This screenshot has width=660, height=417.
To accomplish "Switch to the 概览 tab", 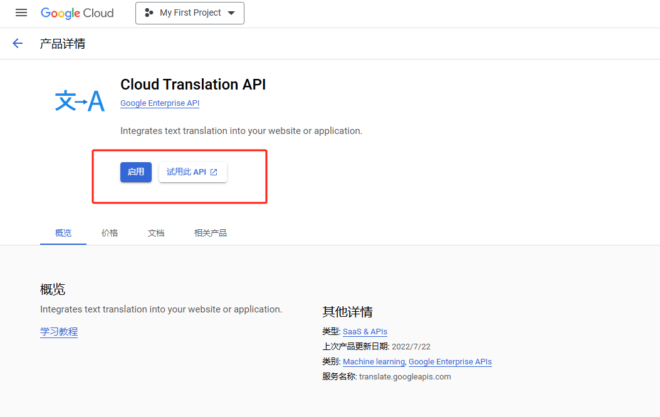I will [x=63, y=233].
